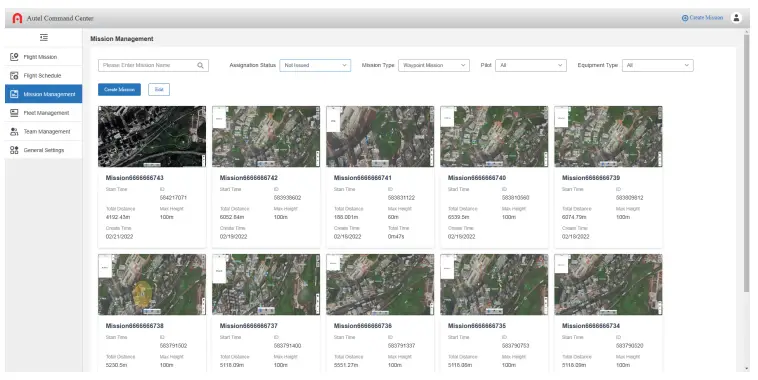This screenshot has height=380, width=758.
Task: Open map thumbnail of Mission666666738
Action: pos(152,285)
